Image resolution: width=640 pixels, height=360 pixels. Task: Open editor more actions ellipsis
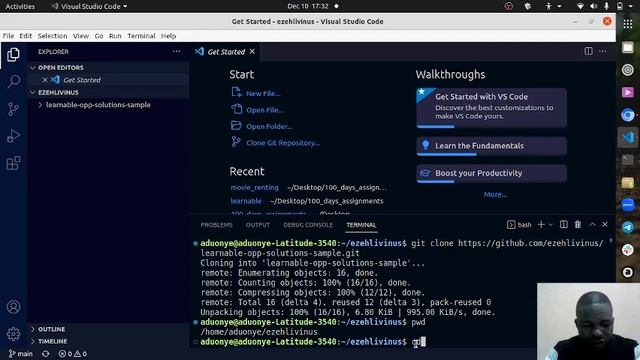tap(602, 51)
